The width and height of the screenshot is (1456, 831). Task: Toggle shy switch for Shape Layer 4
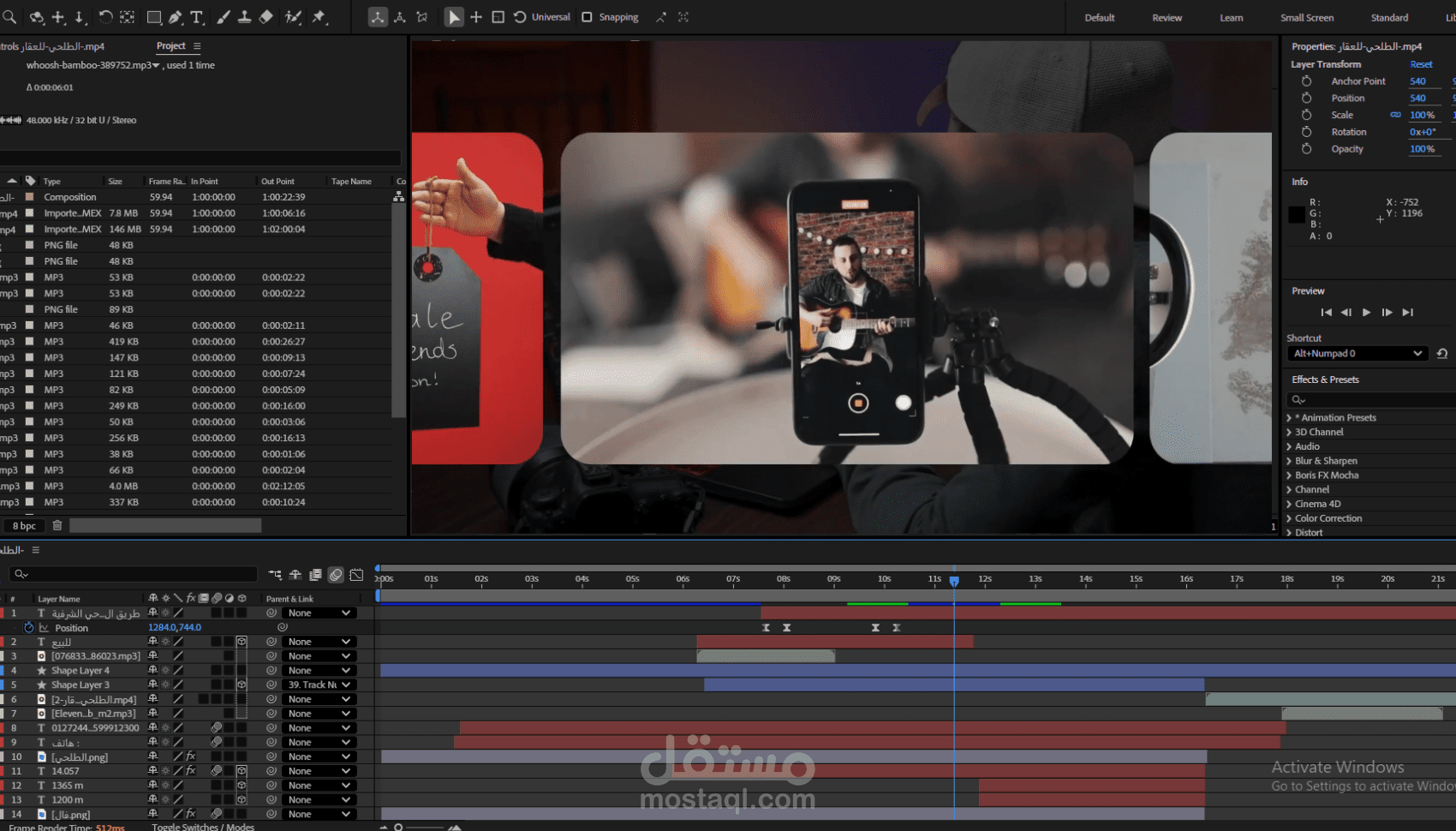152,671
